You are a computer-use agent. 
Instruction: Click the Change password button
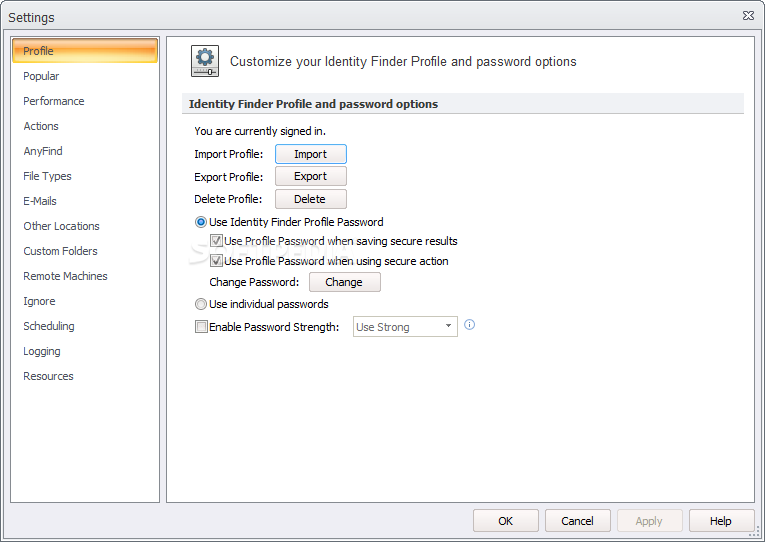pyautogui.click(x=344, y=282)
